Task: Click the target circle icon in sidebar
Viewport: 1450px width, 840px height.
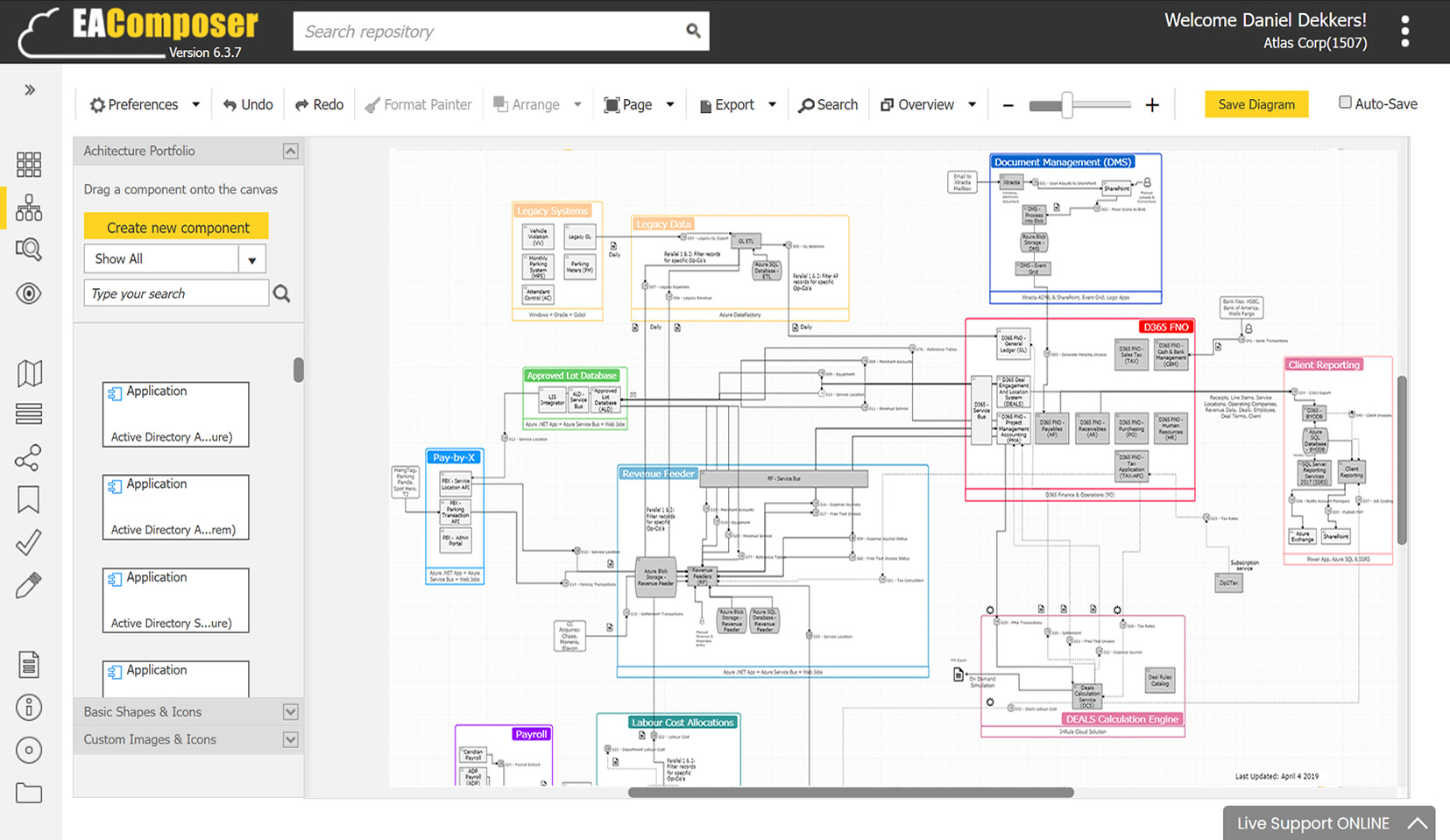Action: pos(29,293)
